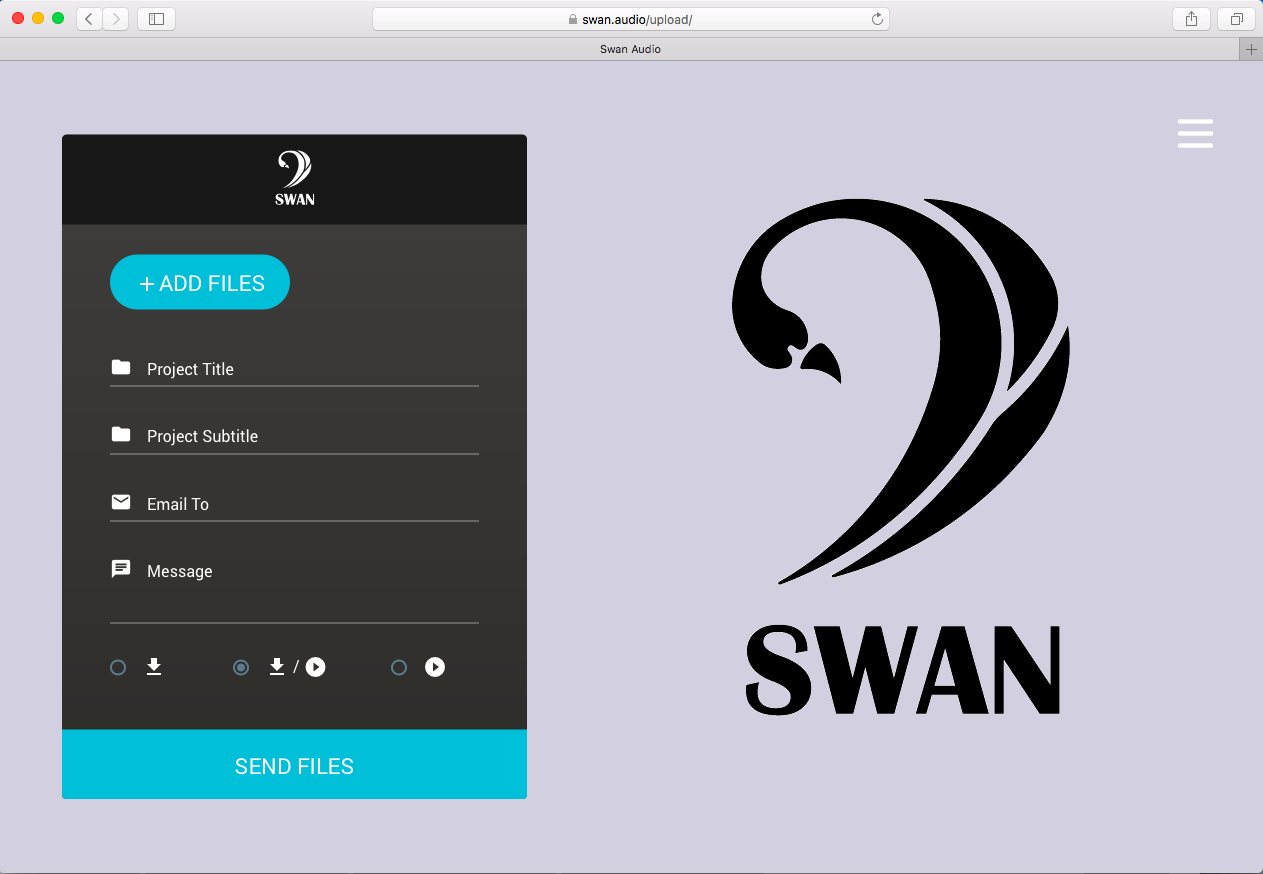Select the download-and-stream delivery radio button
Image resolution: width=1263 pixels, height=874 pixels.
click(240, 667)
